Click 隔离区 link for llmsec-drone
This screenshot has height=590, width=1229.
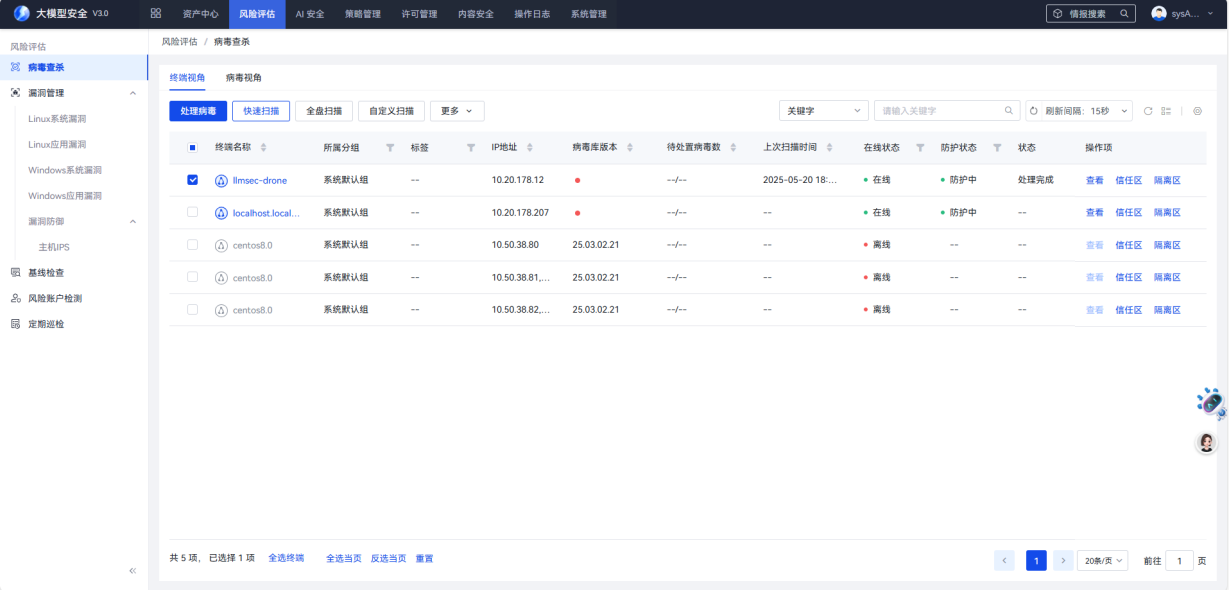coord(1167,181)
